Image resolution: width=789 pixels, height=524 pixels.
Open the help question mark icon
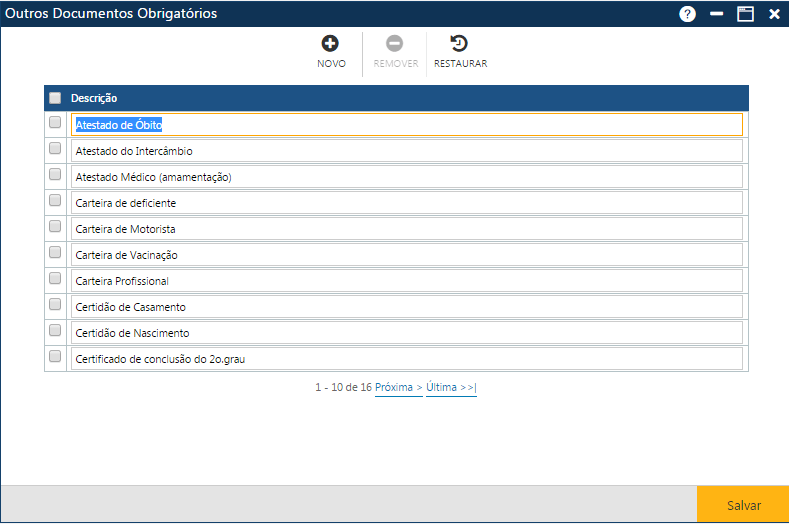pyautogui.click(x=687, y=14)
